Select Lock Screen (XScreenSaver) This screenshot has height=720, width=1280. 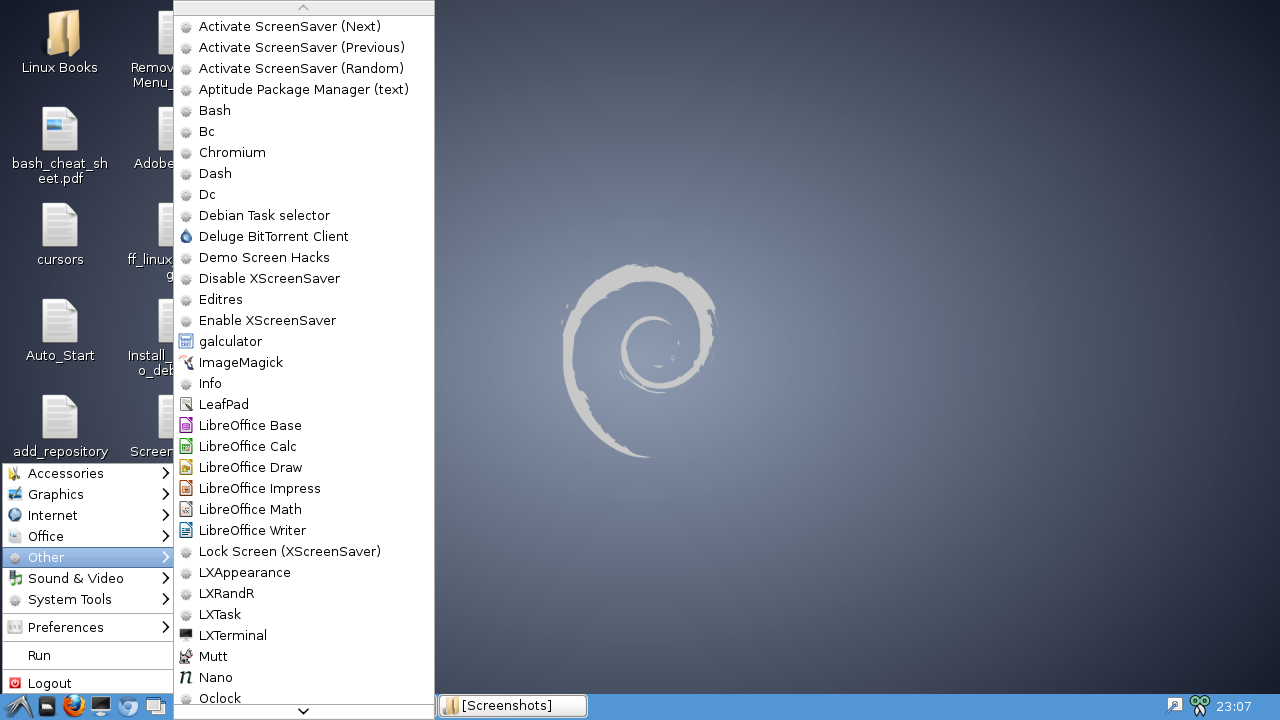pyautogui.click(x=304, y=552)
